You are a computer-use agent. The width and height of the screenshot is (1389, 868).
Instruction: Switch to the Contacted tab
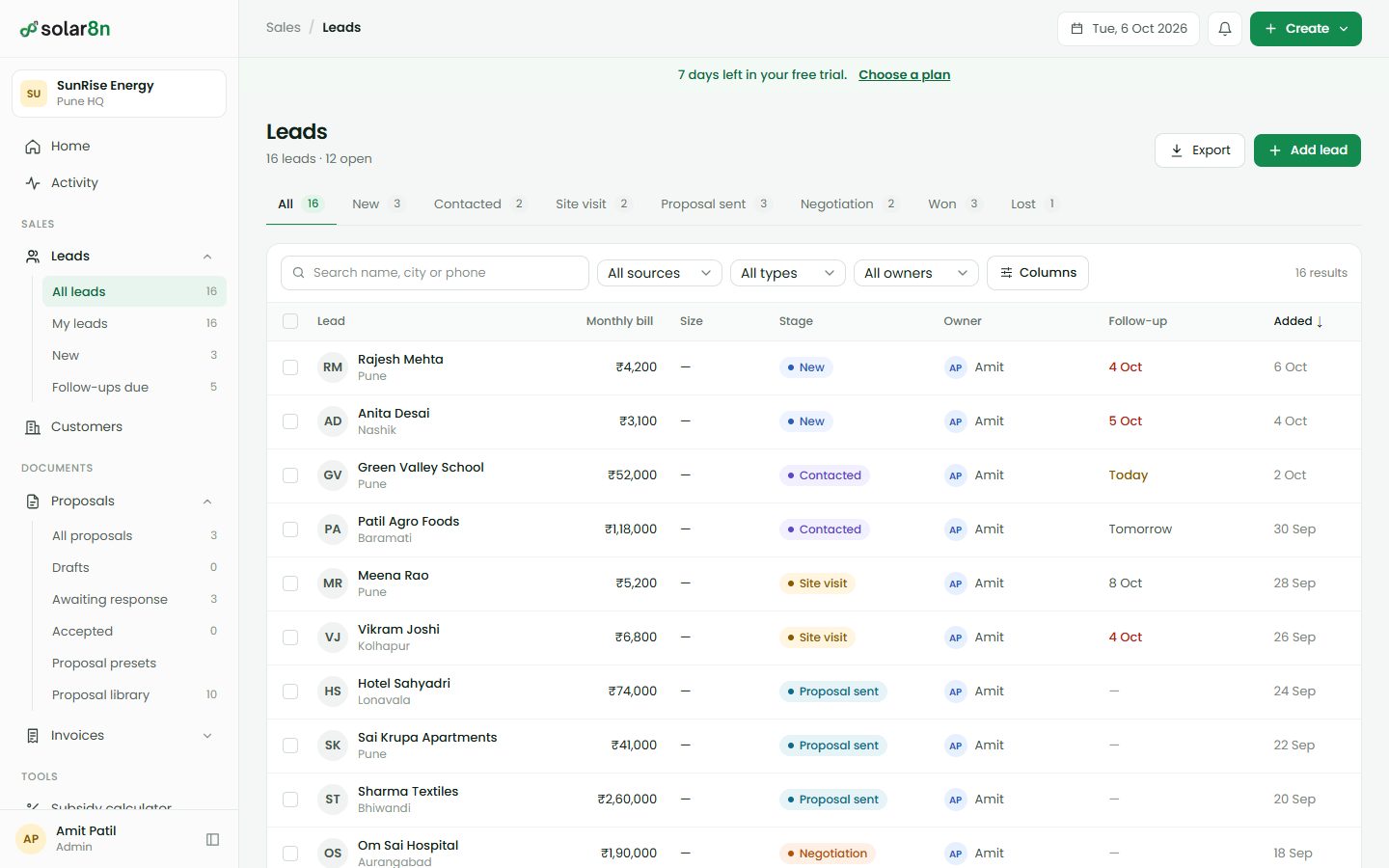pyautogui.click(x=479, y=204)
